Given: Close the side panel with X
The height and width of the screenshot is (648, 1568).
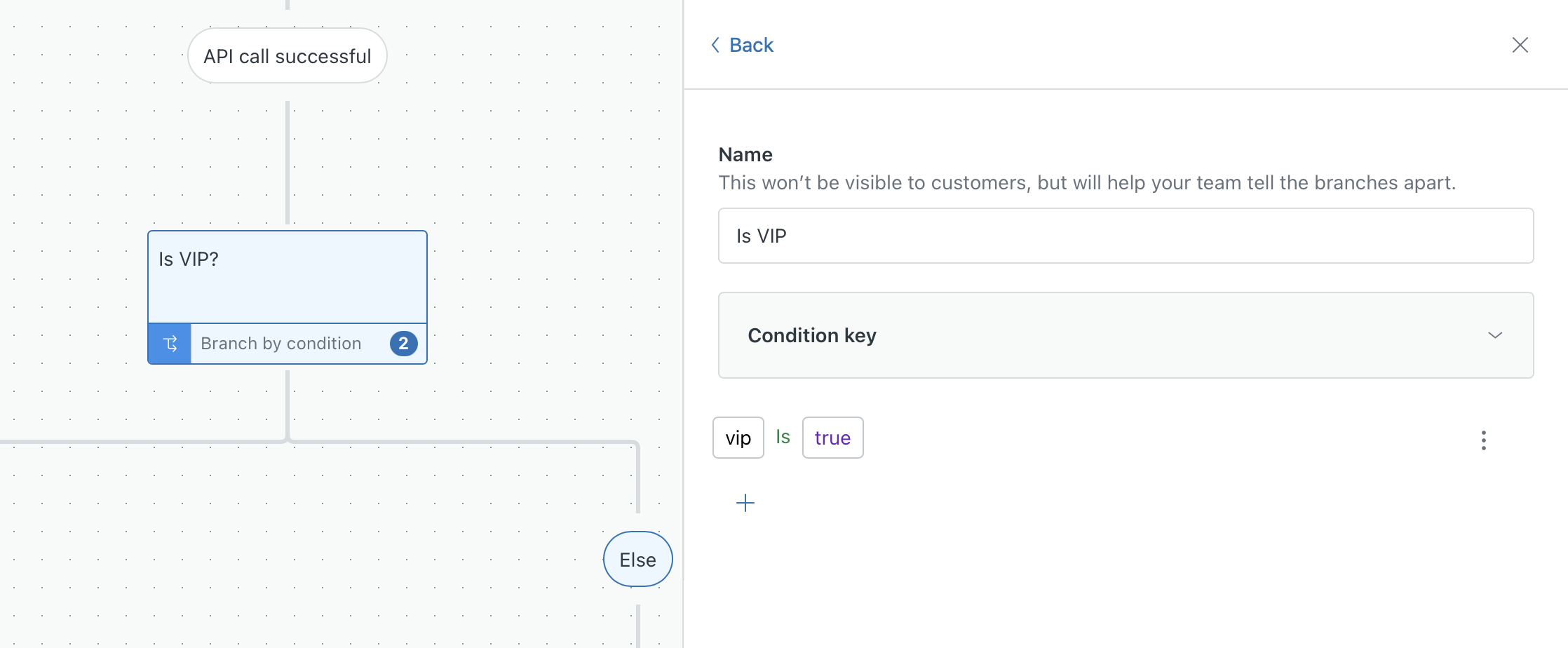Looking at the screenshot, I should [1520, 45].
